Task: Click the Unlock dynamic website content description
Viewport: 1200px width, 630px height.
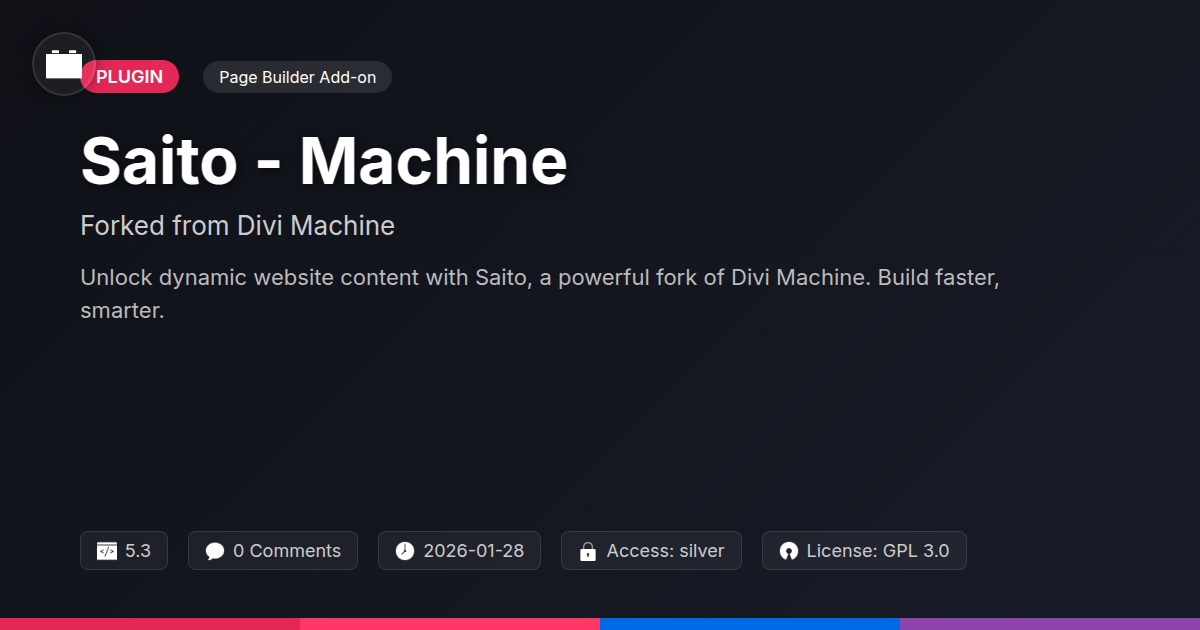Action: click(x=540, y=294)
